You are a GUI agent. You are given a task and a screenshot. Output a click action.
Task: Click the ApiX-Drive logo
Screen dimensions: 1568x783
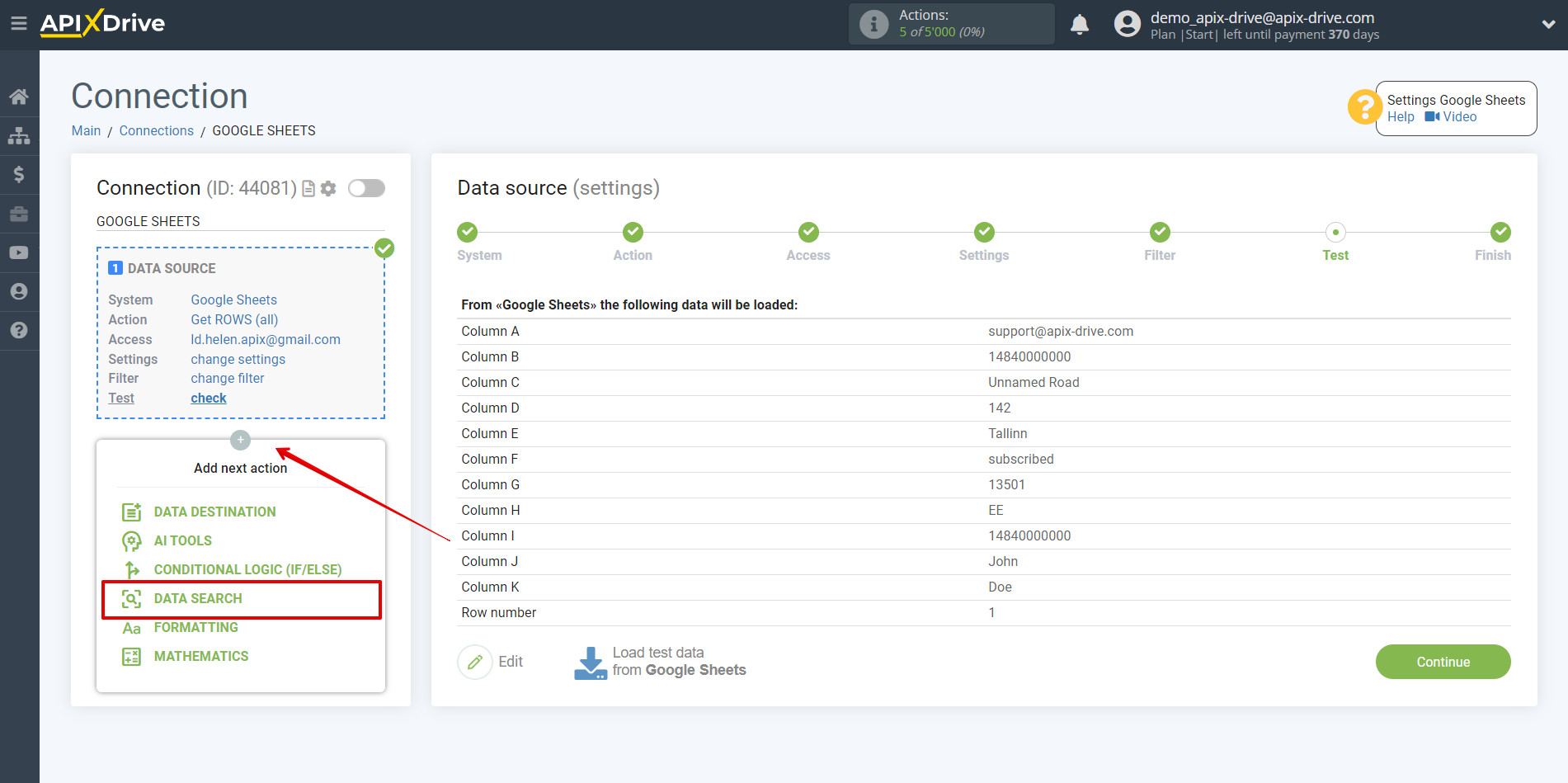click(102, 23)
